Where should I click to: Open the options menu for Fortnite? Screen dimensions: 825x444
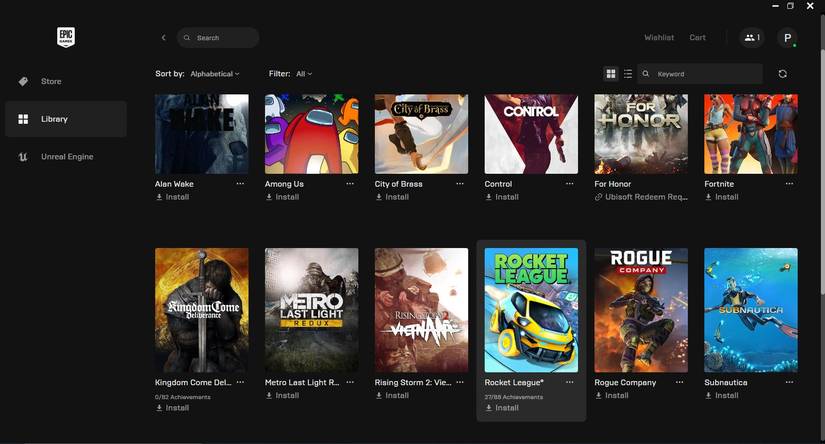click(789, 184)
